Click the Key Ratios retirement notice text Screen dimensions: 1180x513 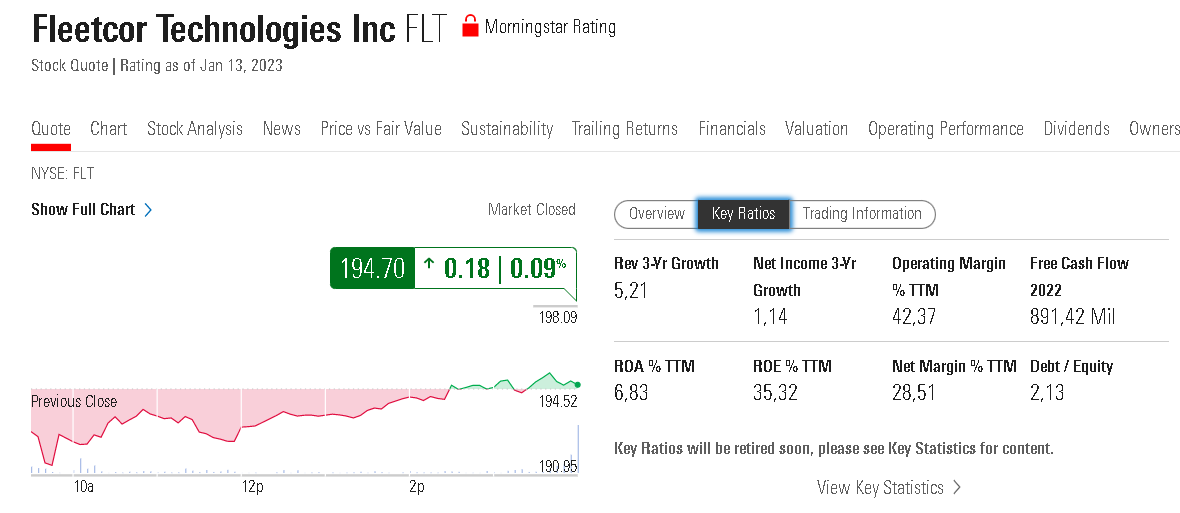(835, 449)
